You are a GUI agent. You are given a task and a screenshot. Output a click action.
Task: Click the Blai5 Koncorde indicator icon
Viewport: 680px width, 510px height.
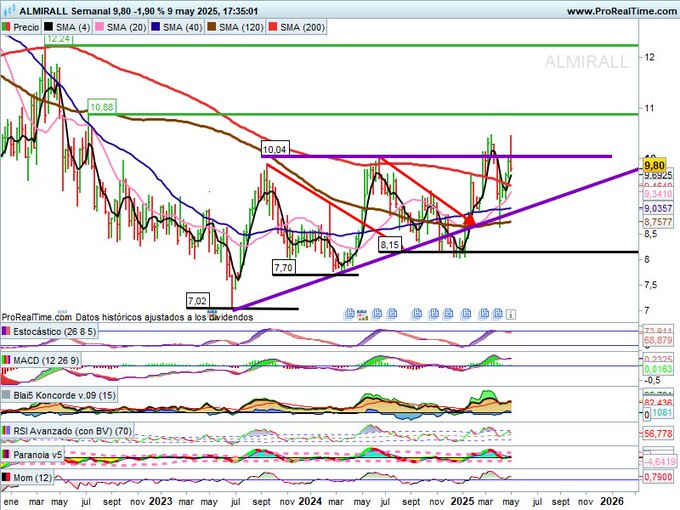tap(6, 395)
